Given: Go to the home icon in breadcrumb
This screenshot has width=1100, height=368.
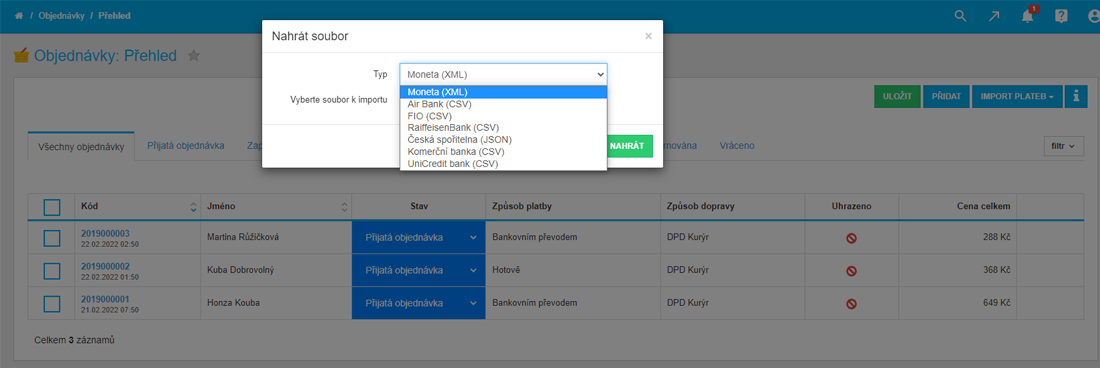Looking at the screenshot, I should 19,15.
